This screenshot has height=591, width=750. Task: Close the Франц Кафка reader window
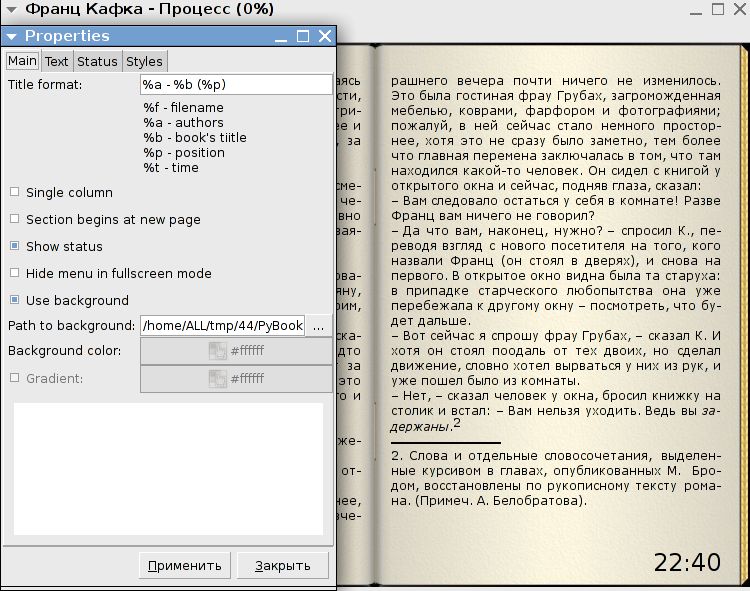[739, 9]
